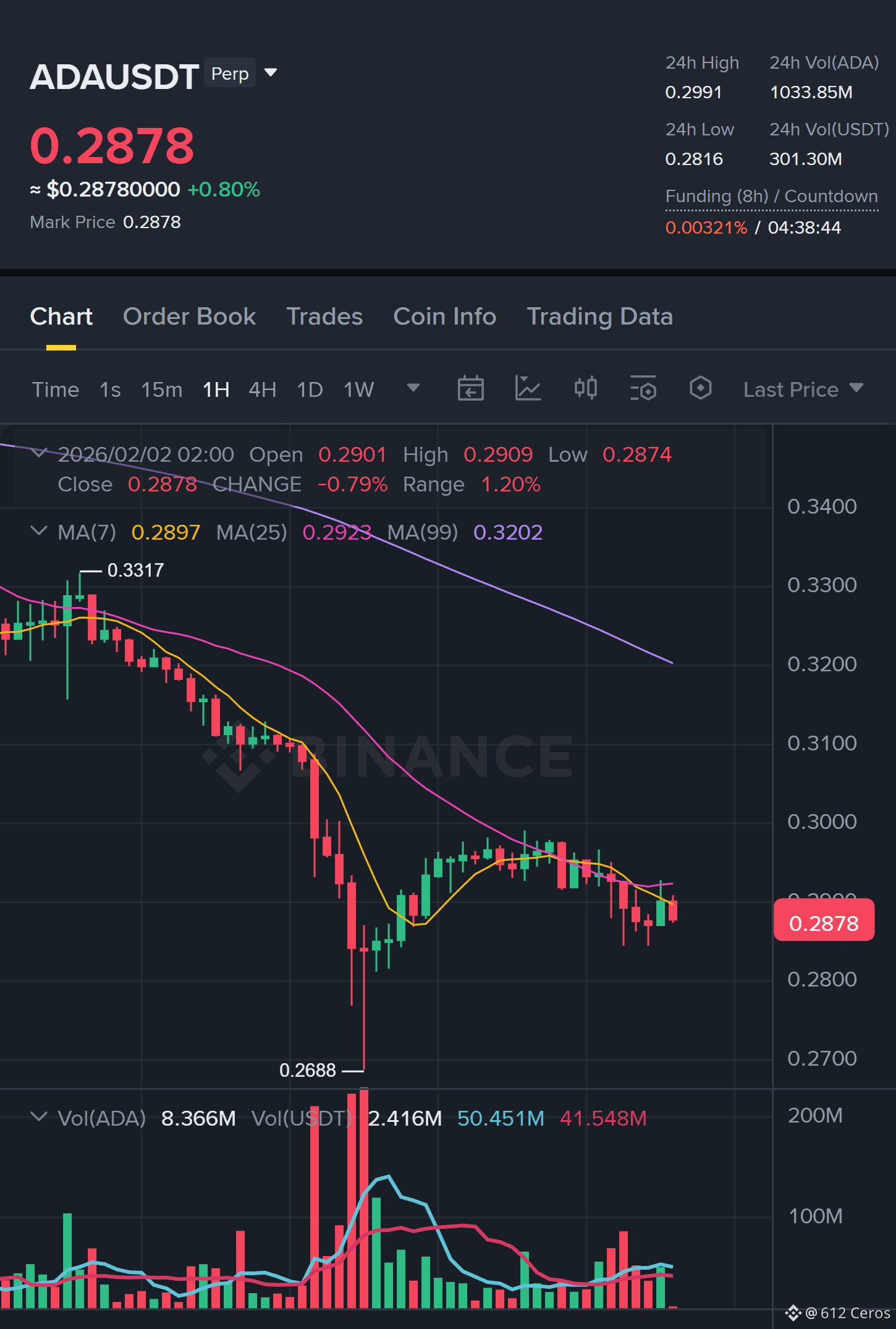Open the chart indicators line icon

528,389
